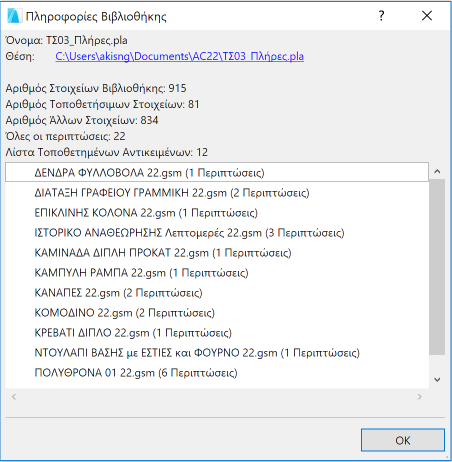Screen dimensions: 452x462
Task: Select ΚΡΕΒΑΤΙ ΔΙΠΛΟ 22.gsm row
Action: 217,333
